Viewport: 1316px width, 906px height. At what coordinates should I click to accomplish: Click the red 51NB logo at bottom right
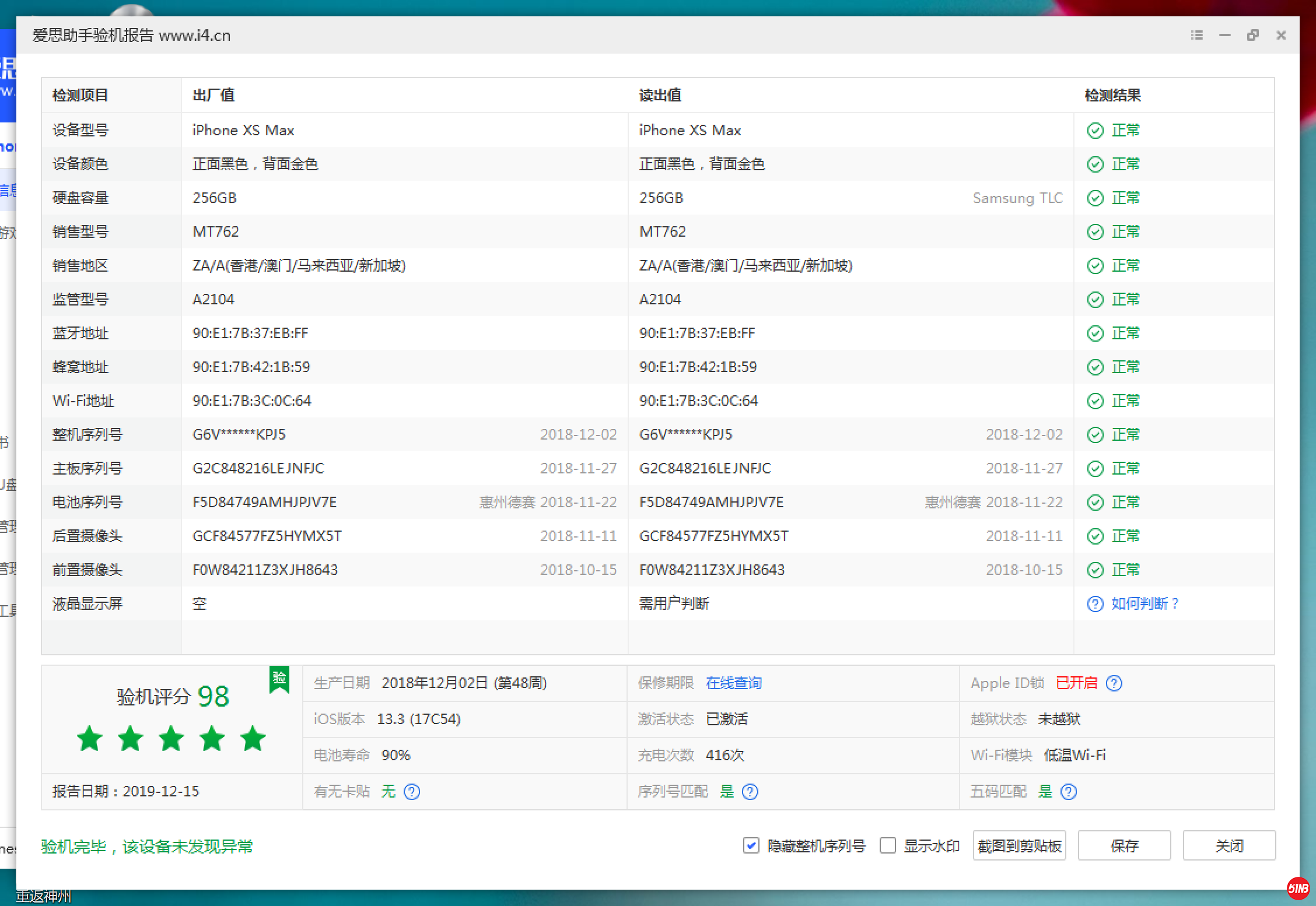coord(1298,888)
